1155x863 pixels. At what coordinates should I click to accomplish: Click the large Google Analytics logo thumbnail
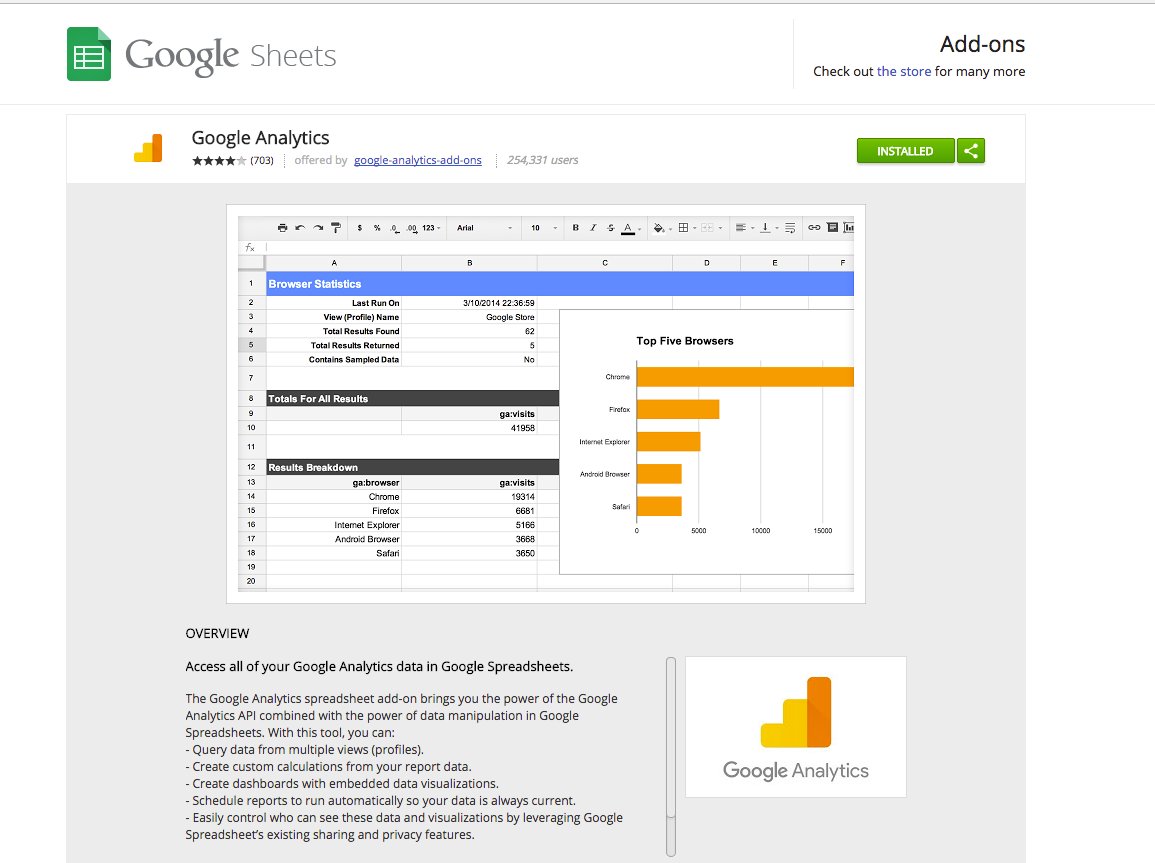796,727
